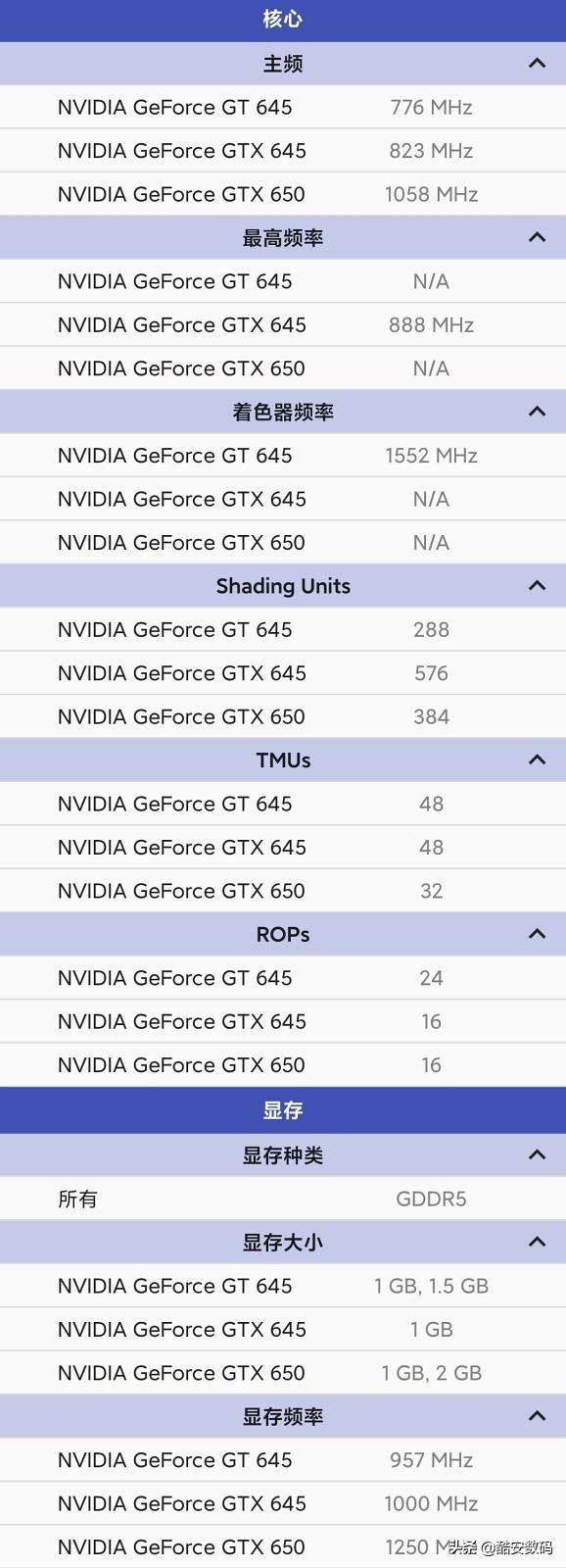Select GTX 650 row under 主频
The image size is (566, 1568).
[283, 194]
